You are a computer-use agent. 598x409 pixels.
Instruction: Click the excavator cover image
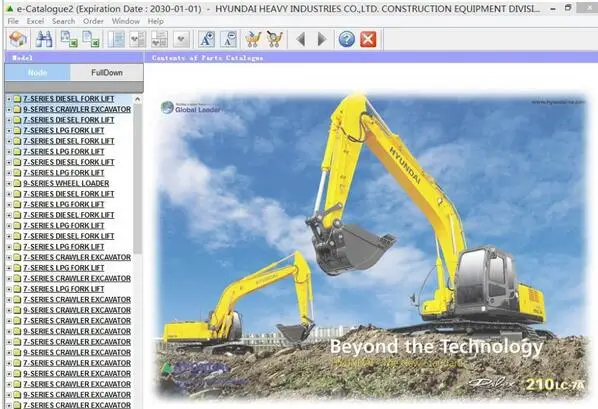[x=371, y=246]
